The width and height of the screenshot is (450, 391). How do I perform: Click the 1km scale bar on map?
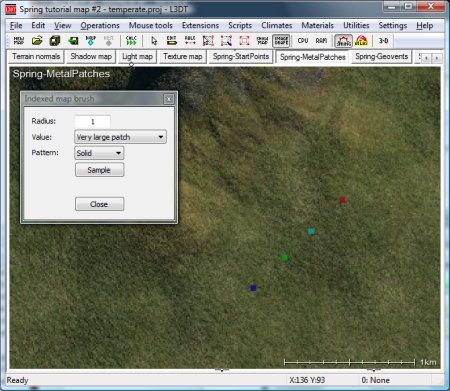click(360, 362)
